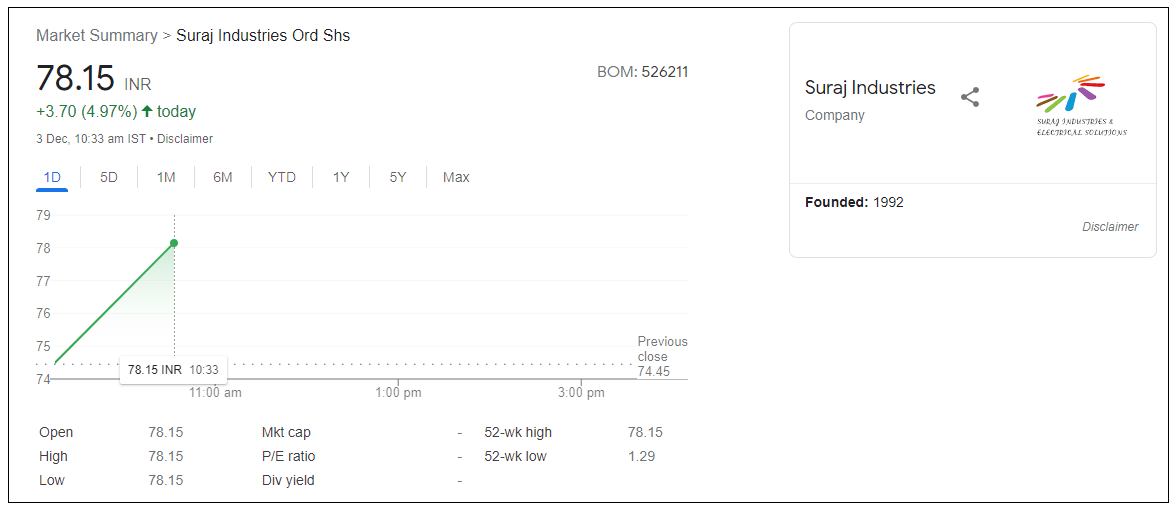Select the 1D chart range tab
Viewport: 1176px width, 508px height.
[52, 177]
